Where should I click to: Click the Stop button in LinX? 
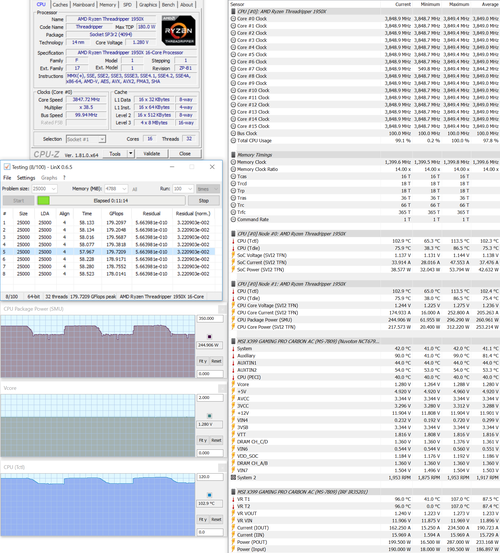pos(204,201)
